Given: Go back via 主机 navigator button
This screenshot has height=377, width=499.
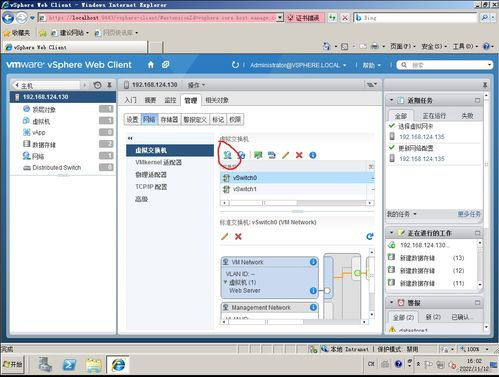Looking at the screenshot, I should (x=47, y=85).
